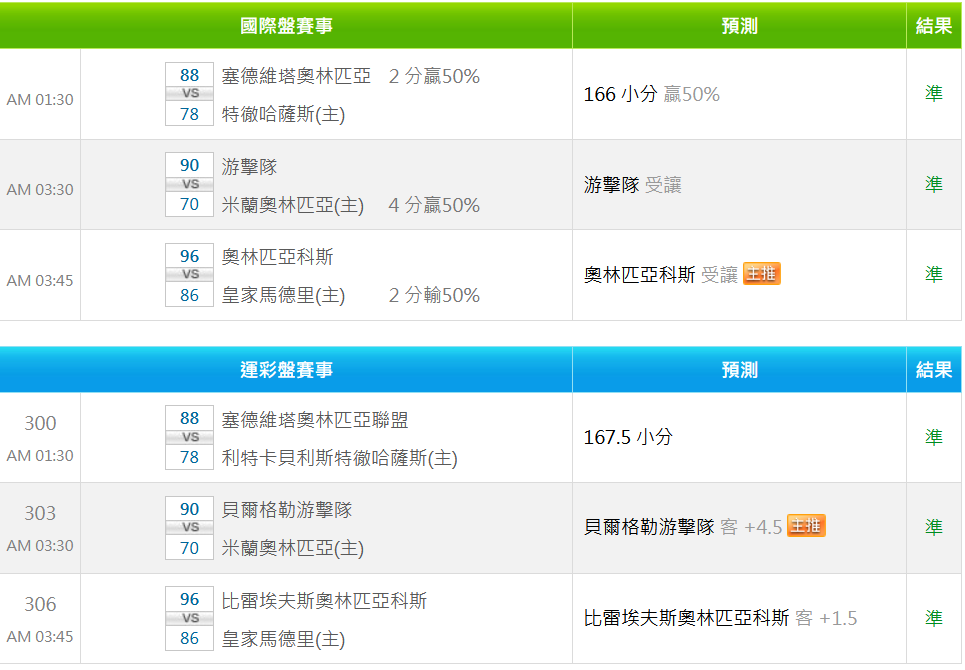Click the 主推 badge beside 貝爾格勒游擊隊 客 +4.5
This screenshot has width=965, height=670.
point(806,526)
